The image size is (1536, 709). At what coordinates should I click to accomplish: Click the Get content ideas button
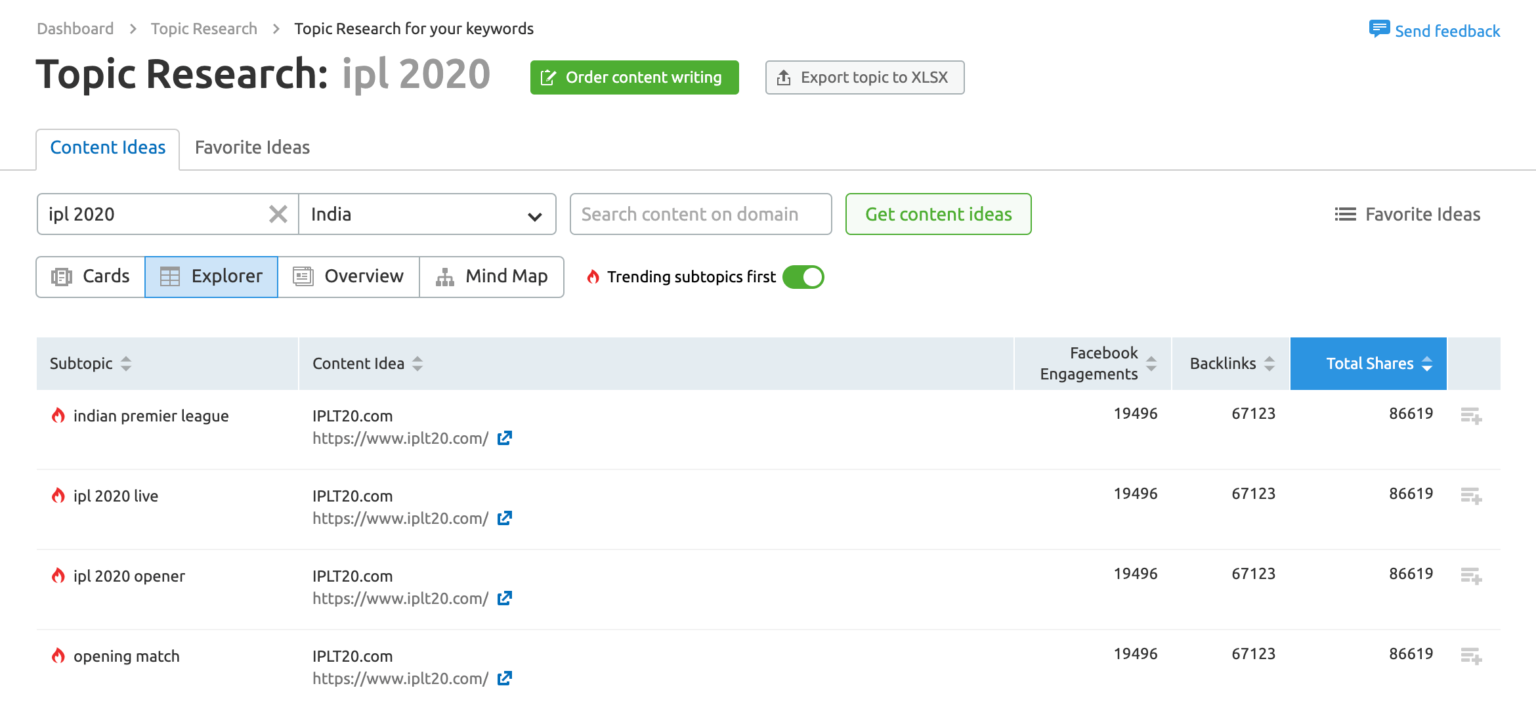[938, 214]
